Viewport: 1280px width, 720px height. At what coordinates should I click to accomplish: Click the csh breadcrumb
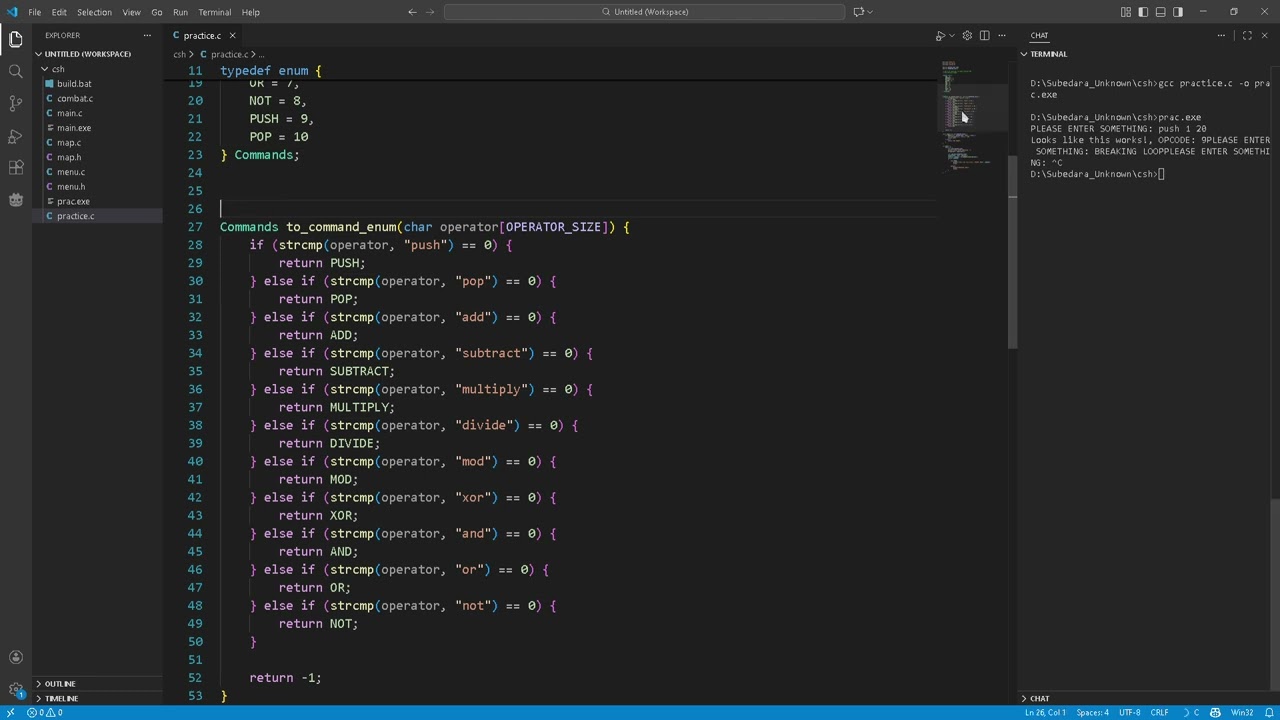tap(179, 54)
